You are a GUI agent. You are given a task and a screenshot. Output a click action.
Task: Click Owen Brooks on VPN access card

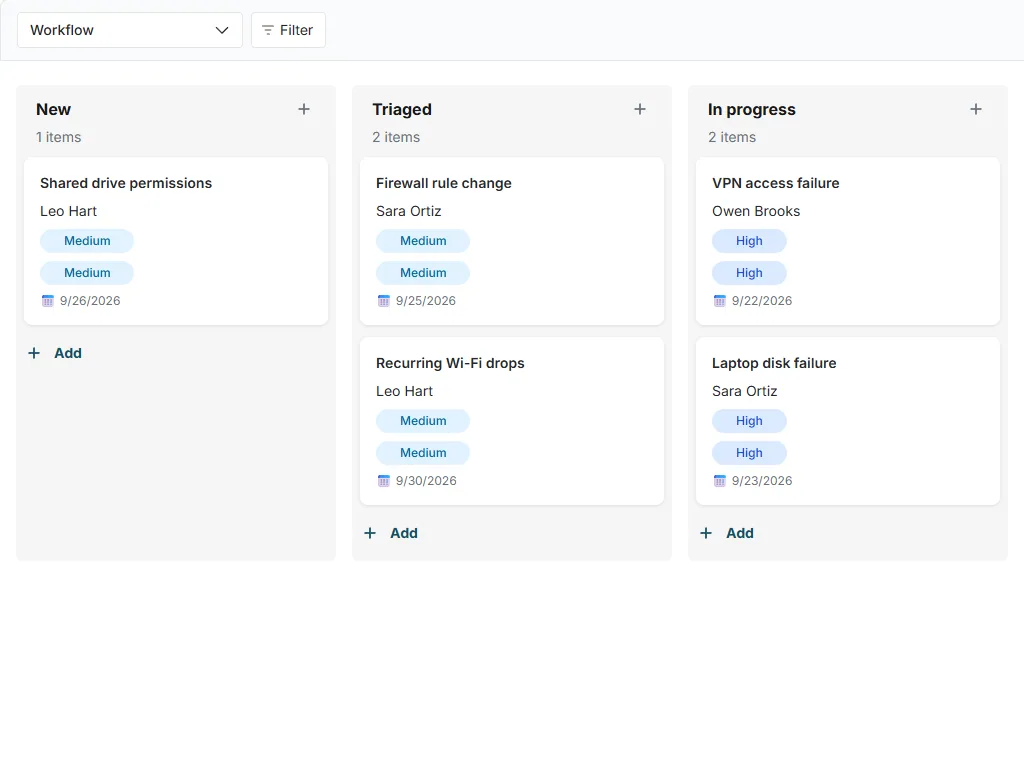coord(756,212)
